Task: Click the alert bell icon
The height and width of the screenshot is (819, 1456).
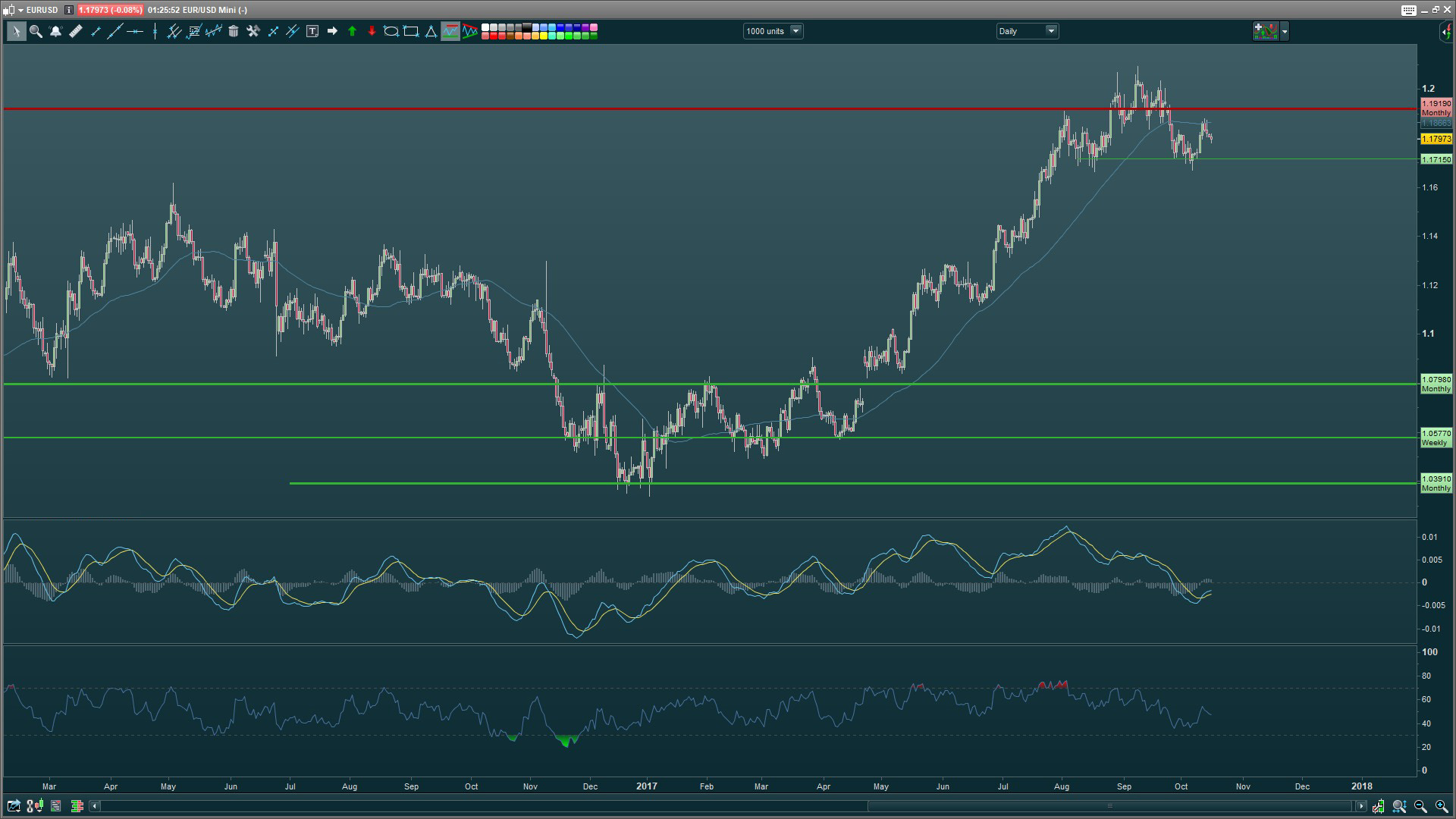Action: coord(55,31)
